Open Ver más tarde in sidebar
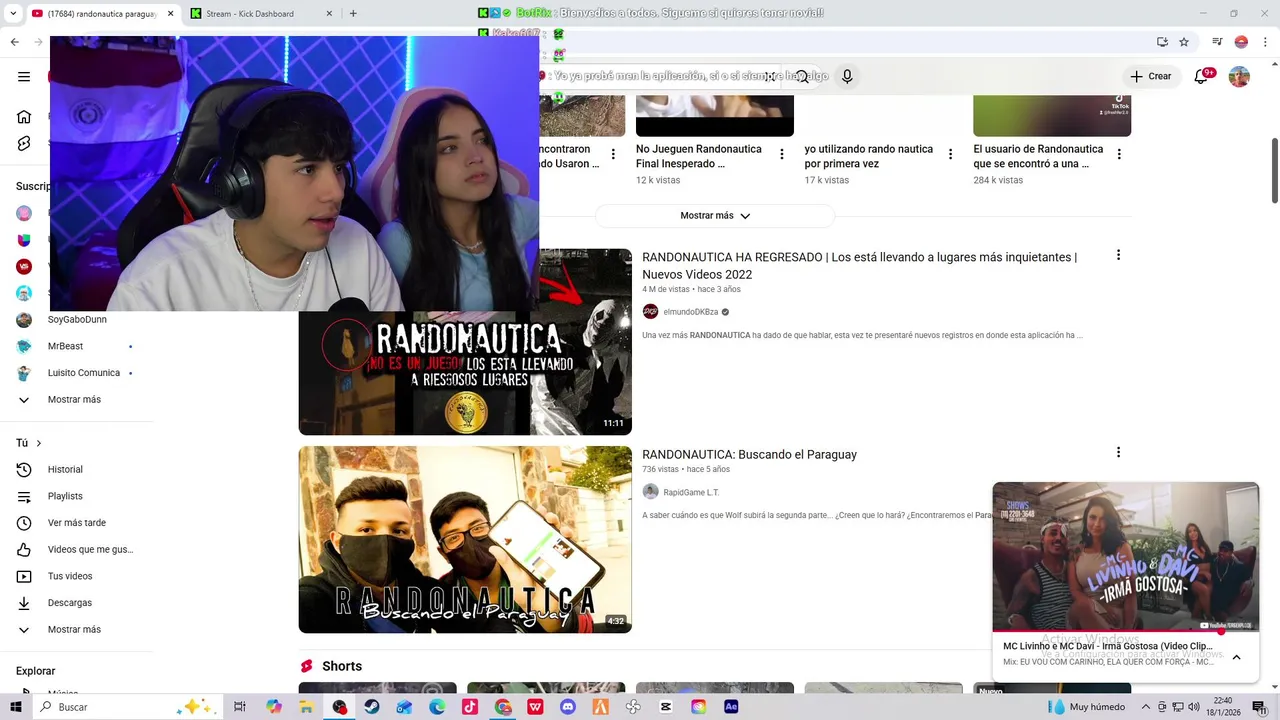 pyautogui.click(x=76, y=523)
